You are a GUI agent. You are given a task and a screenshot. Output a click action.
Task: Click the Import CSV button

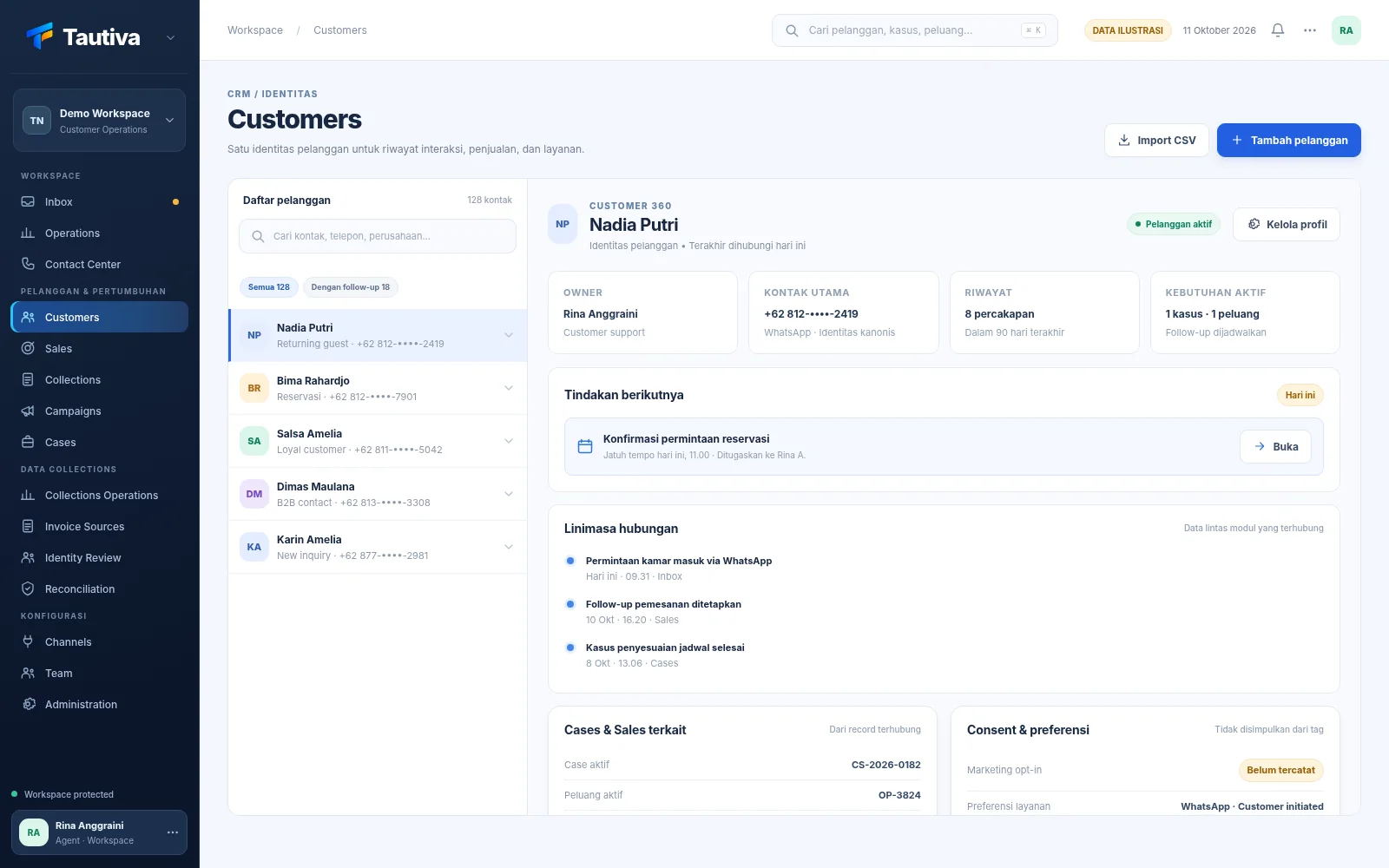(x=1156, y=141)
